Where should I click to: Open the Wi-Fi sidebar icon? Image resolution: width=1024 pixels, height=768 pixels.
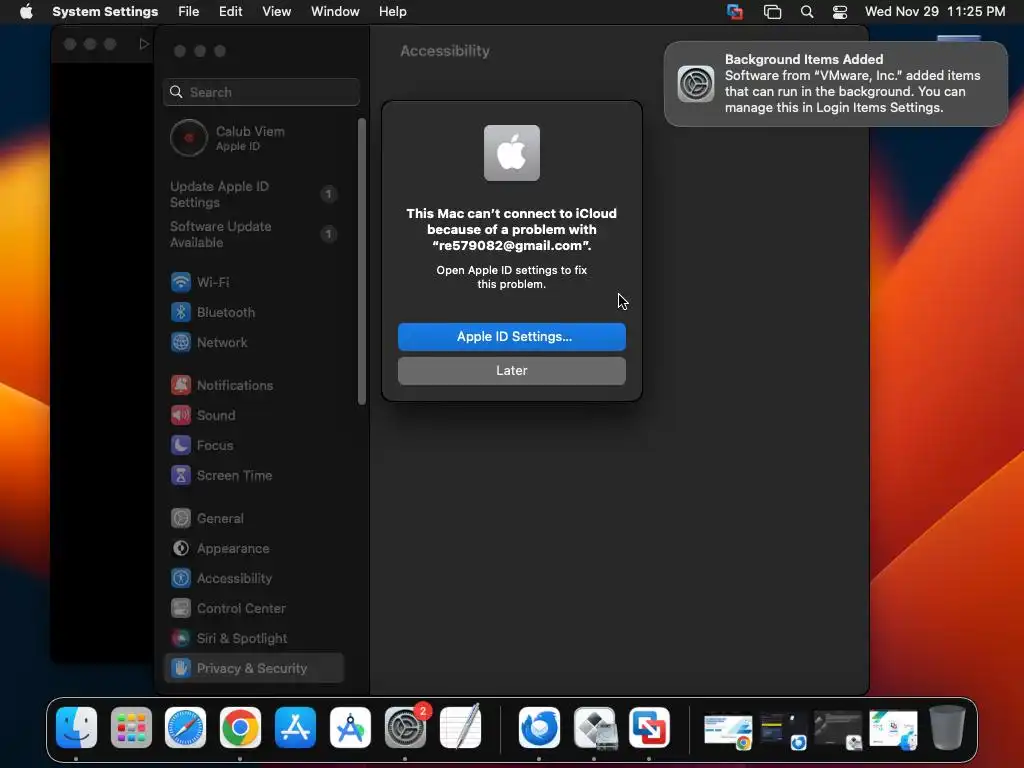181,282
